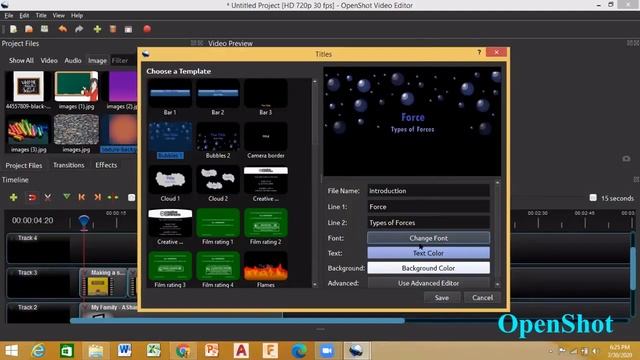This screenshot has width=640, height=360.
Task: Toggle the timeline snapping icon
Action: tap(32, 198)
